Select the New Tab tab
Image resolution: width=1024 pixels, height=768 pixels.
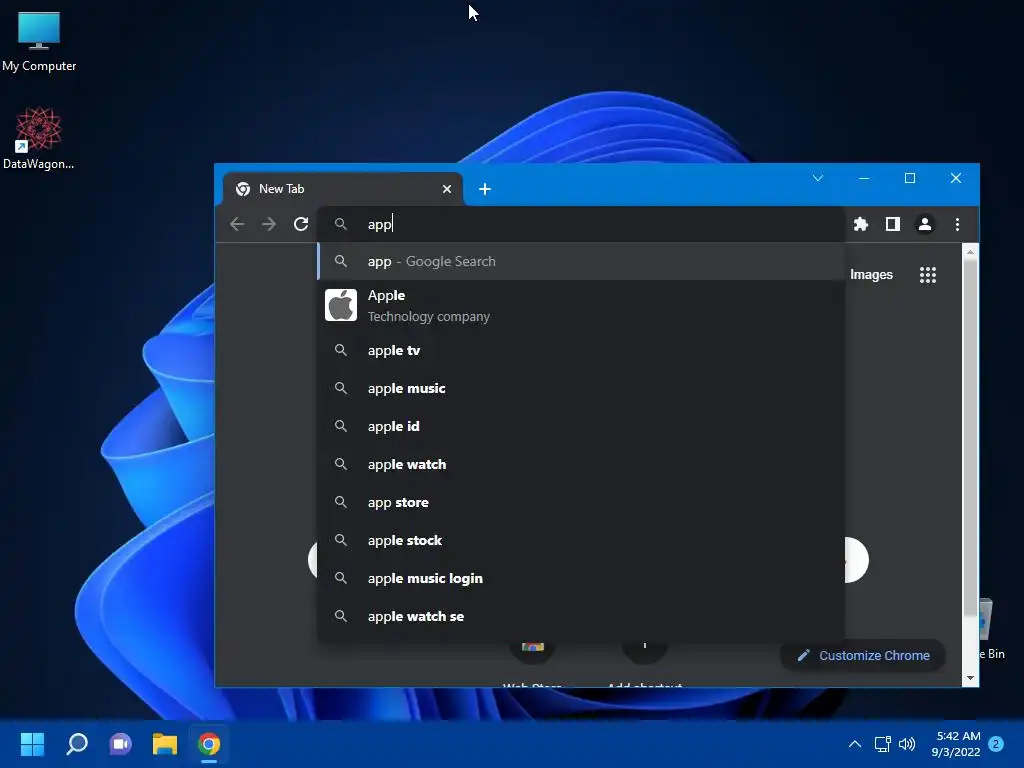[x=343, y=189]
